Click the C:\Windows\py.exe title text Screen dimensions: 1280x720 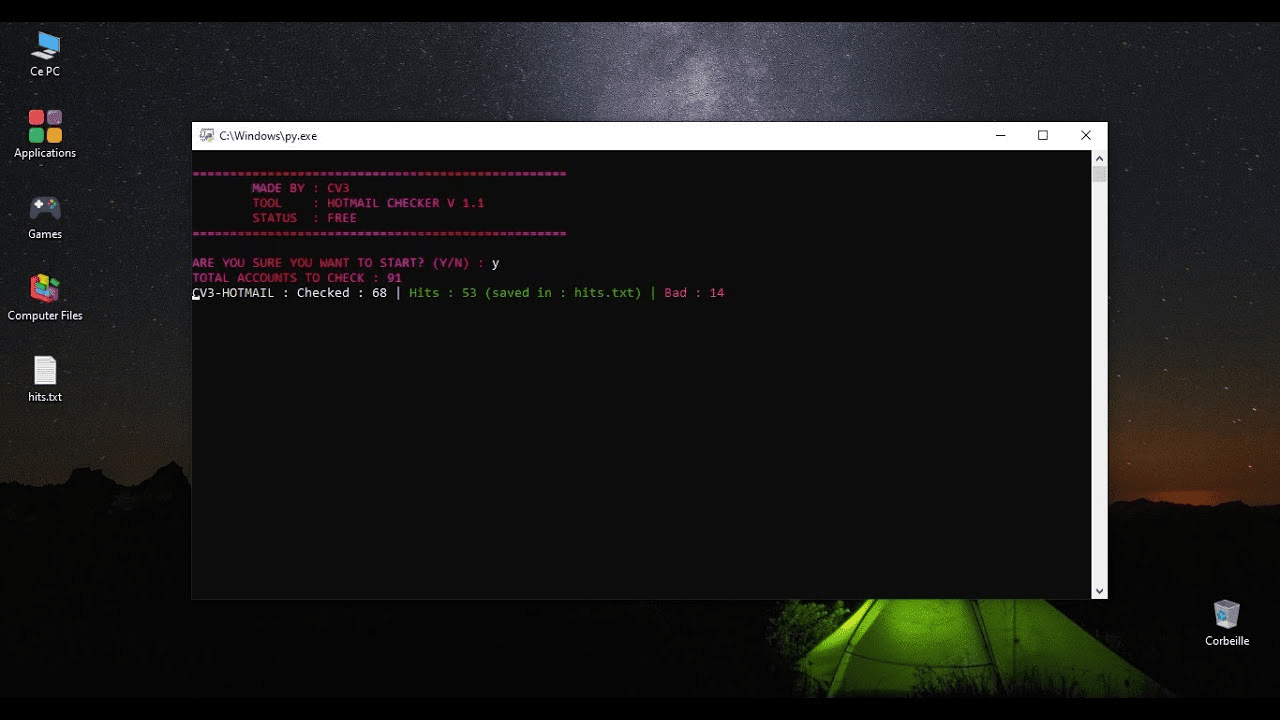tap(268, 136)
